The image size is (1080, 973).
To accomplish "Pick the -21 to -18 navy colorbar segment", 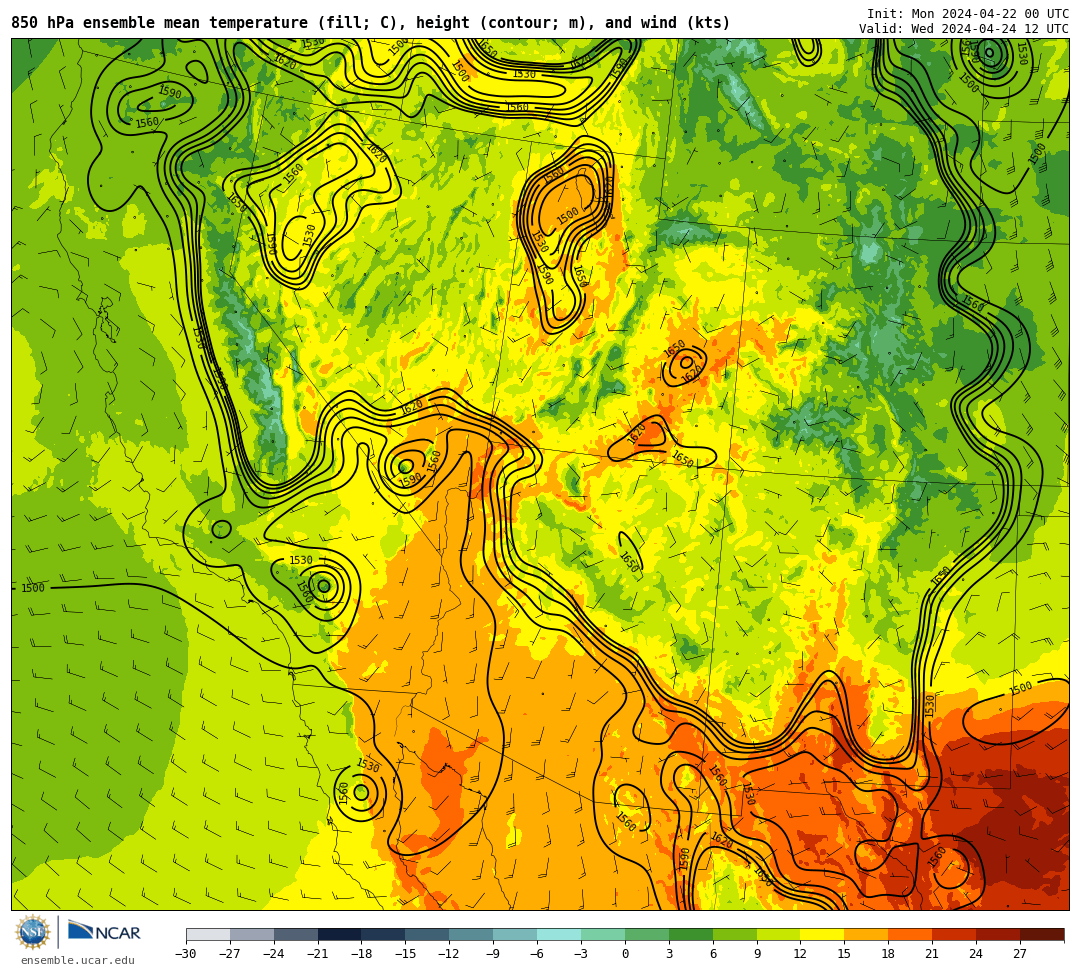I will (x=340, y=934).
